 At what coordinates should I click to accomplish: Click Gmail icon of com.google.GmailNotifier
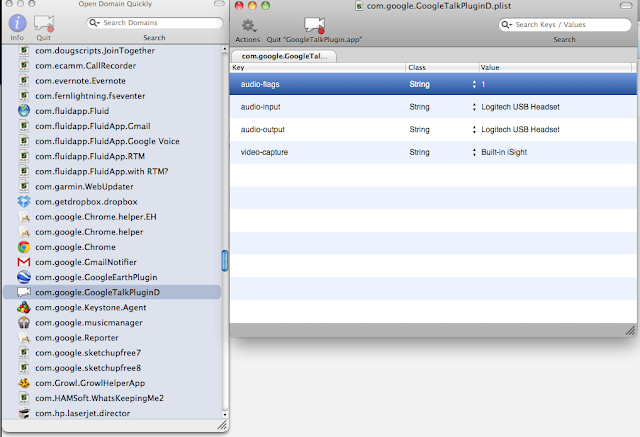[24, 262]
